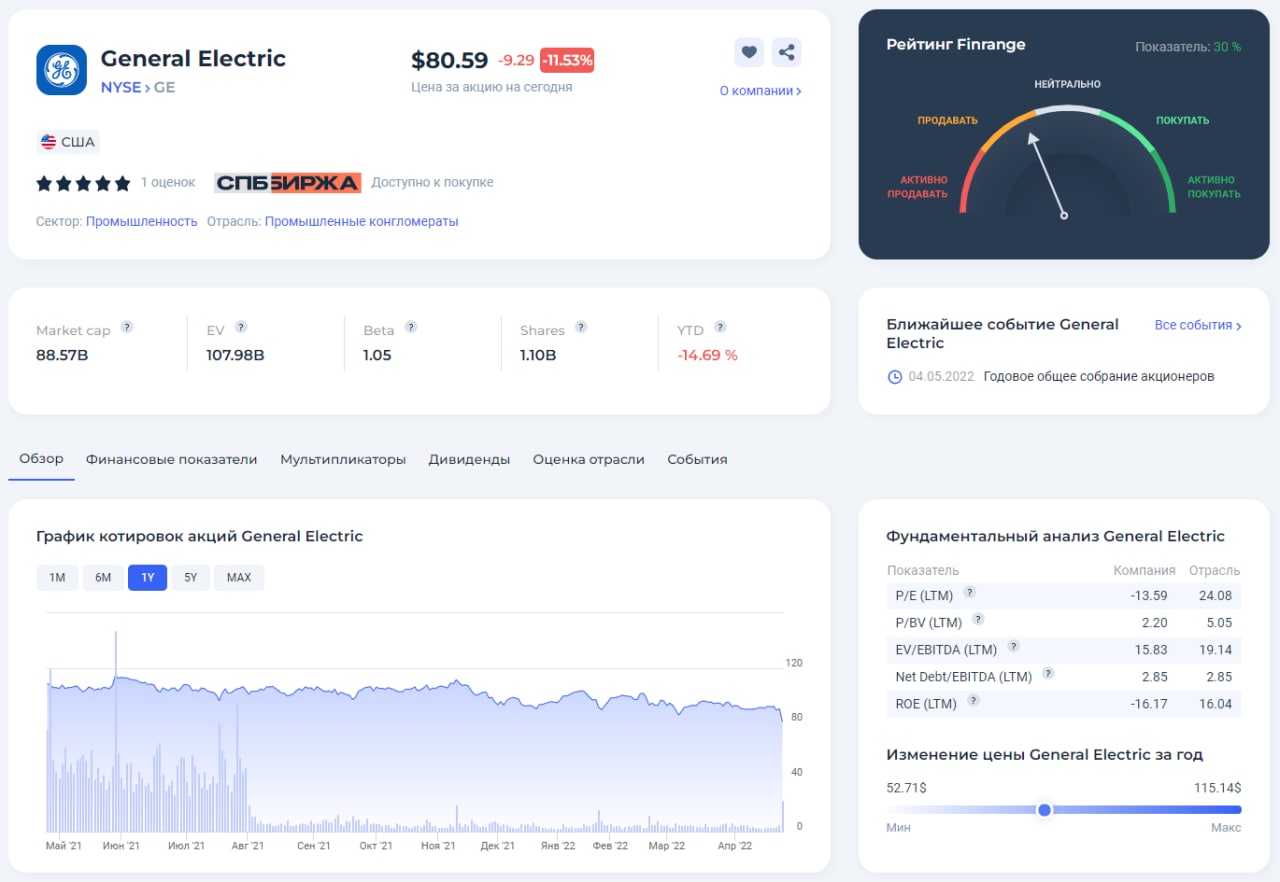1280x882 pixels.
Task: Select the 1M chart period
Action: tap(57, 577)
